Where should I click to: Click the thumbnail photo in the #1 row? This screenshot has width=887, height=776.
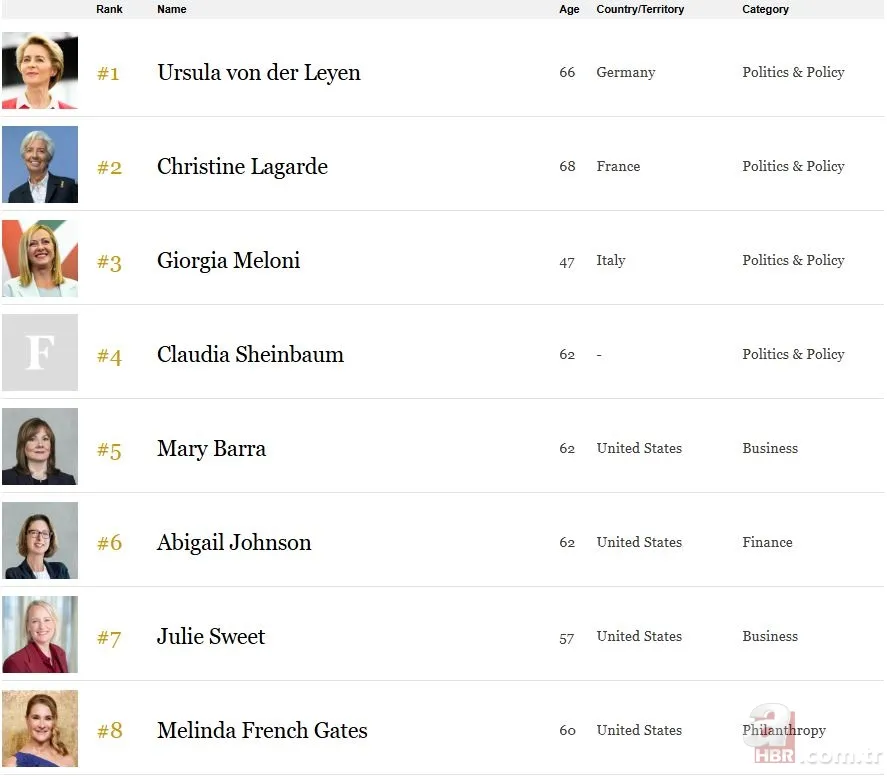pos(40,71)
